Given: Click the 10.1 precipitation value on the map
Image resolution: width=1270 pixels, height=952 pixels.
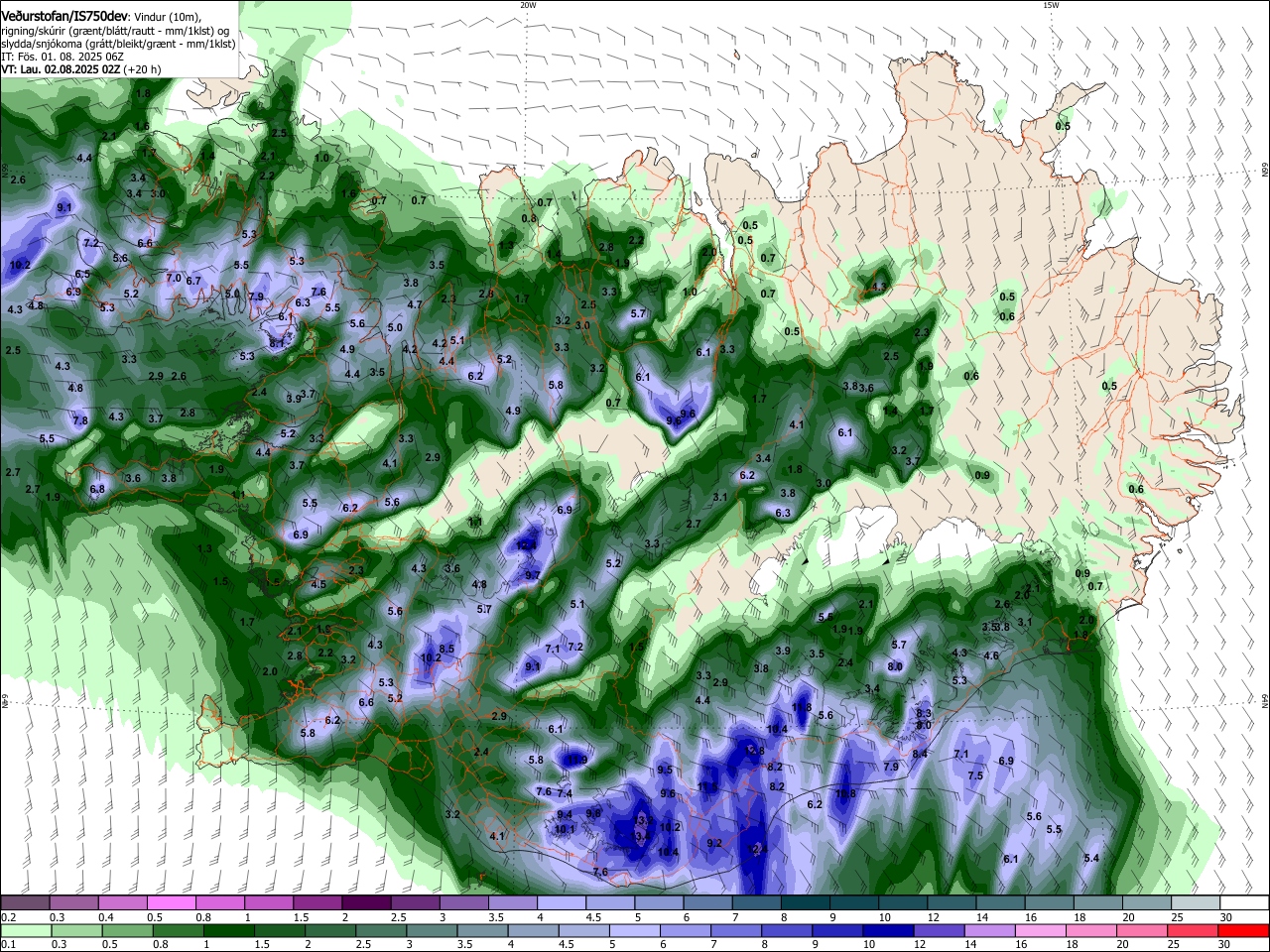Looking at the screenshot, I should (x=566, y=829).
